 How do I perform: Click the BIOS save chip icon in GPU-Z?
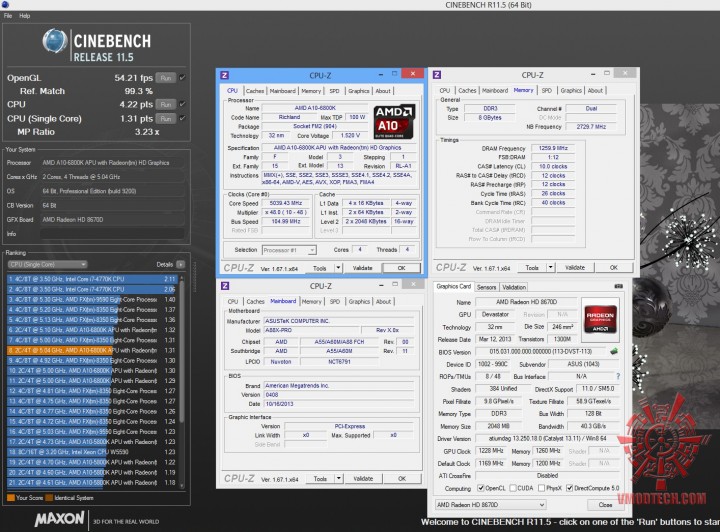tap(614, 352)
